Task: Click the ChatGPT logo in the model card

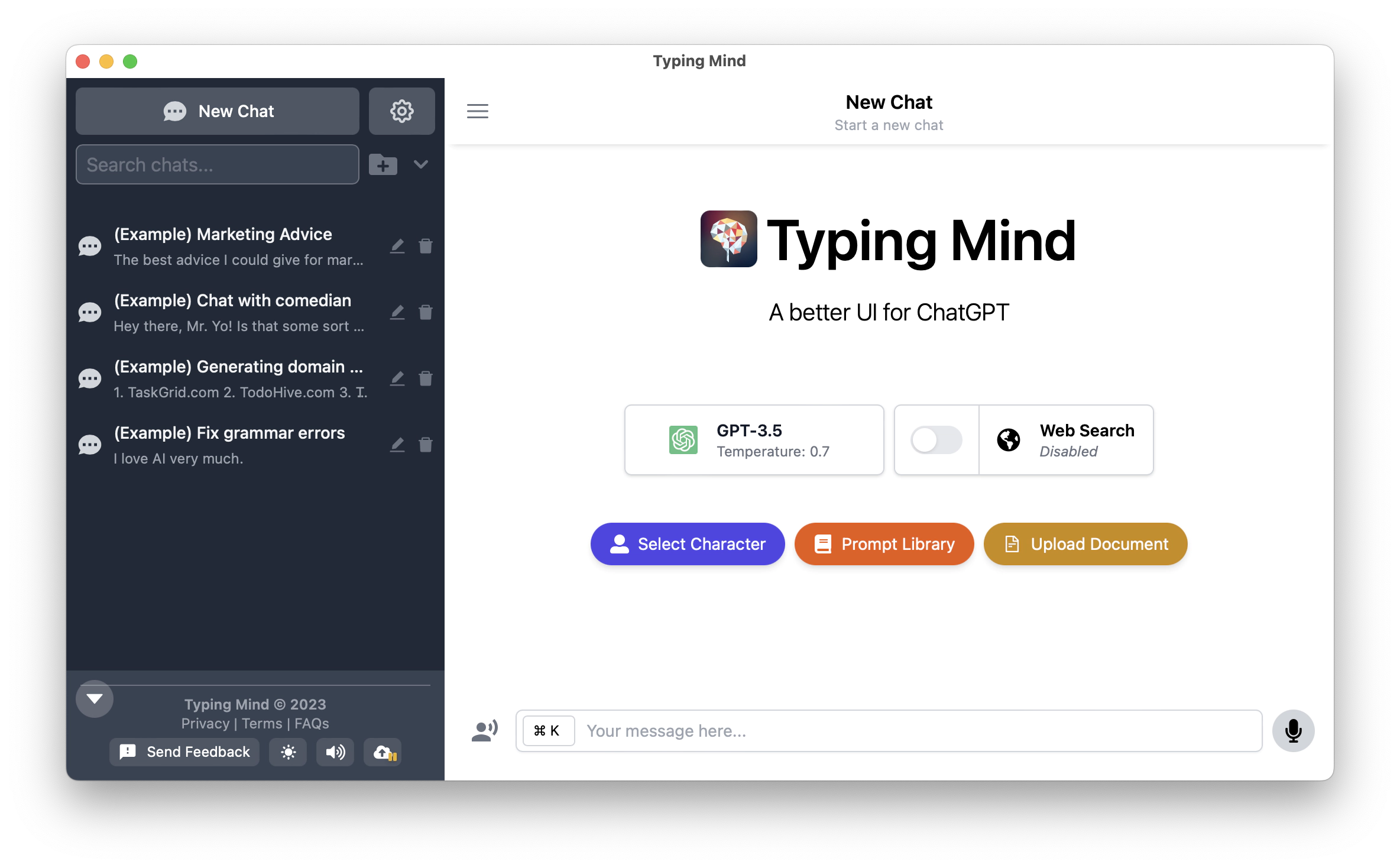Action: [683, 440]
